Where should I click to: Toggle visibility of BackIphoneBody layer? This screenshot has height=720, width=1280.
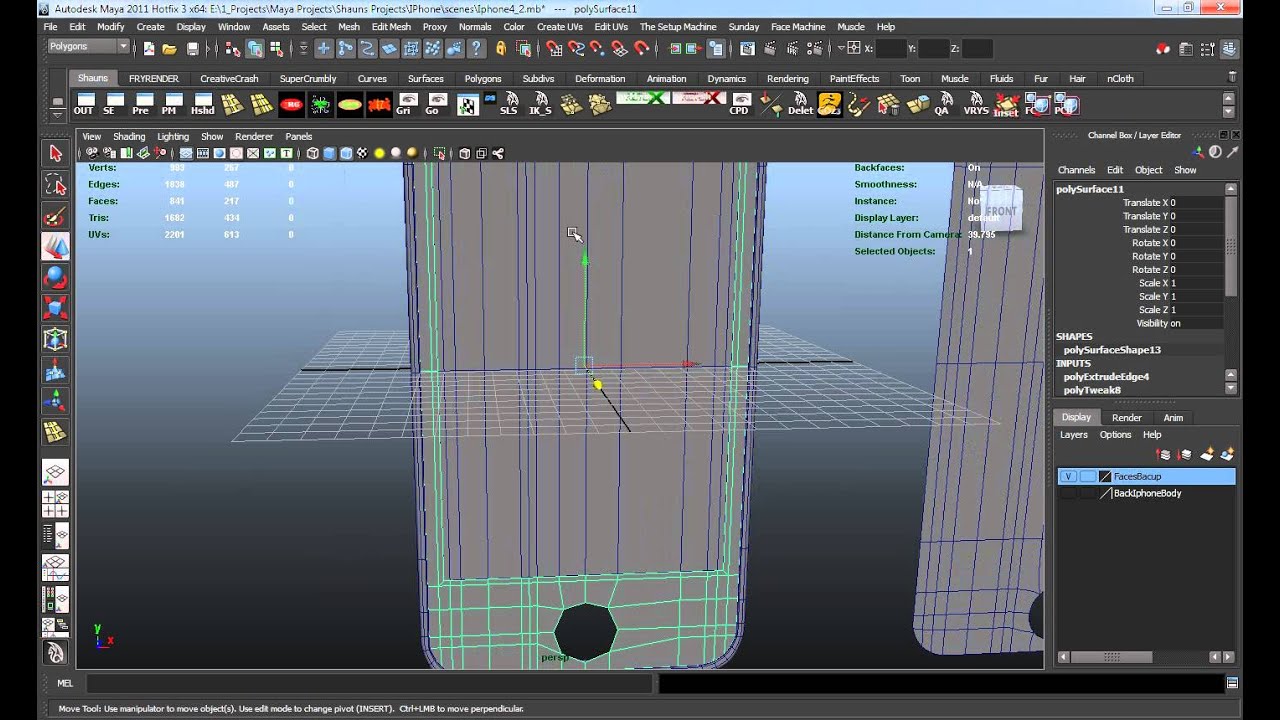(x=1068, y=494)
